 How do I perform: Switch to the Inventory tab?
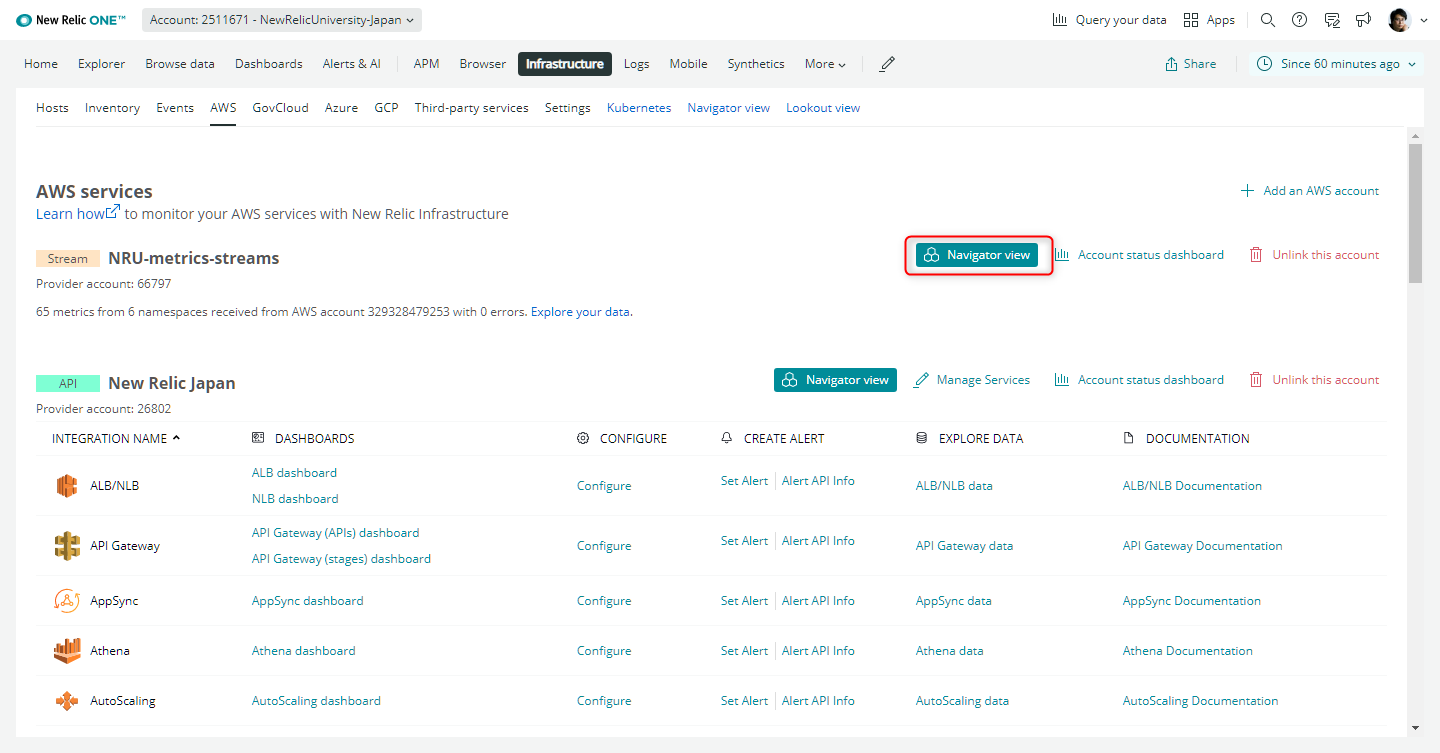pos(112,108)
